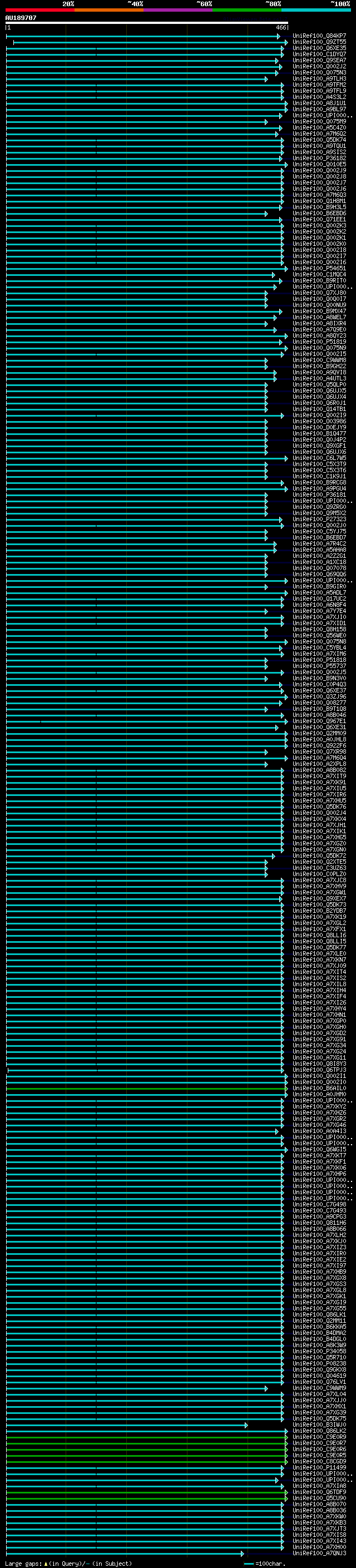Select identifier UniRef100_A7XHG5
The height and width of the screenshot is (1568, 356).
point(319,837)
